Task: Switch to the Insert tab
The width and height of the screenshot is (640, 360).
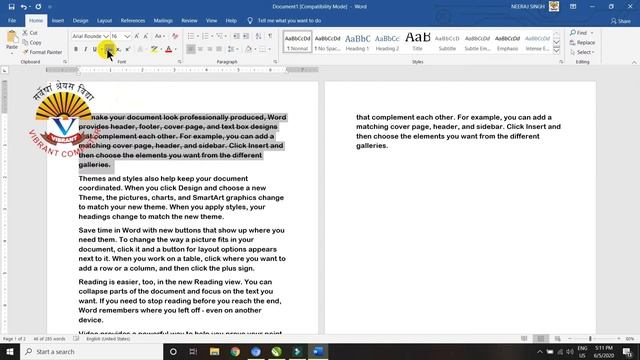Action: [x=58, y=20]
